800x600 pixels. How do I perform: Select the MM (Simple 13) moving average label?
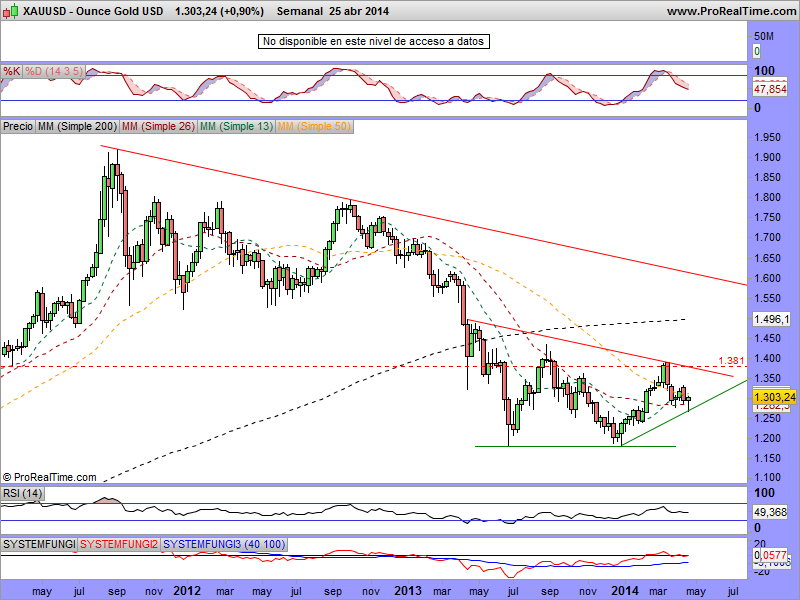(x=236, y=126)
